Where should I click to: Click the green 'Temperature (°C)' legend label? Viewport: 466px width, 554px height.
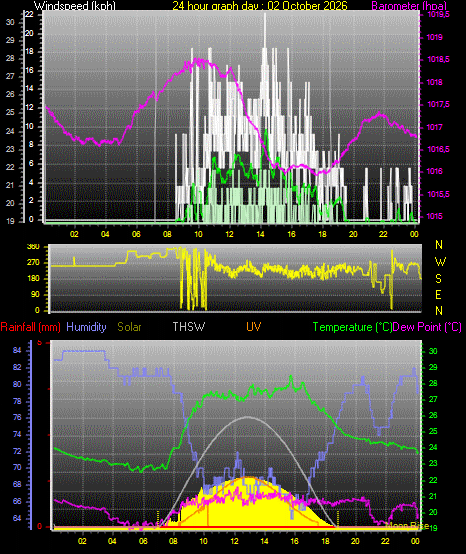[x=353, y=327]
